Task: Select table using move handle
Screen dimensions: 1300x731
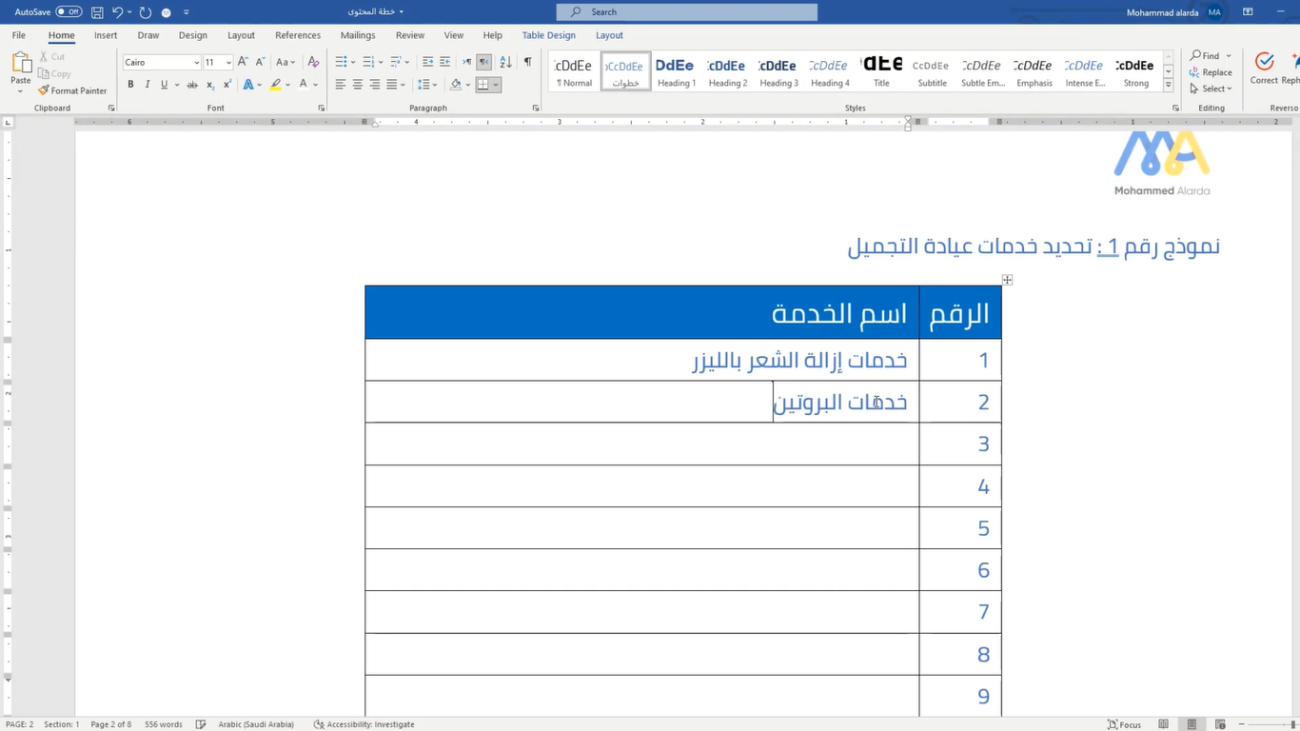Action: [x=1007, y=280]
